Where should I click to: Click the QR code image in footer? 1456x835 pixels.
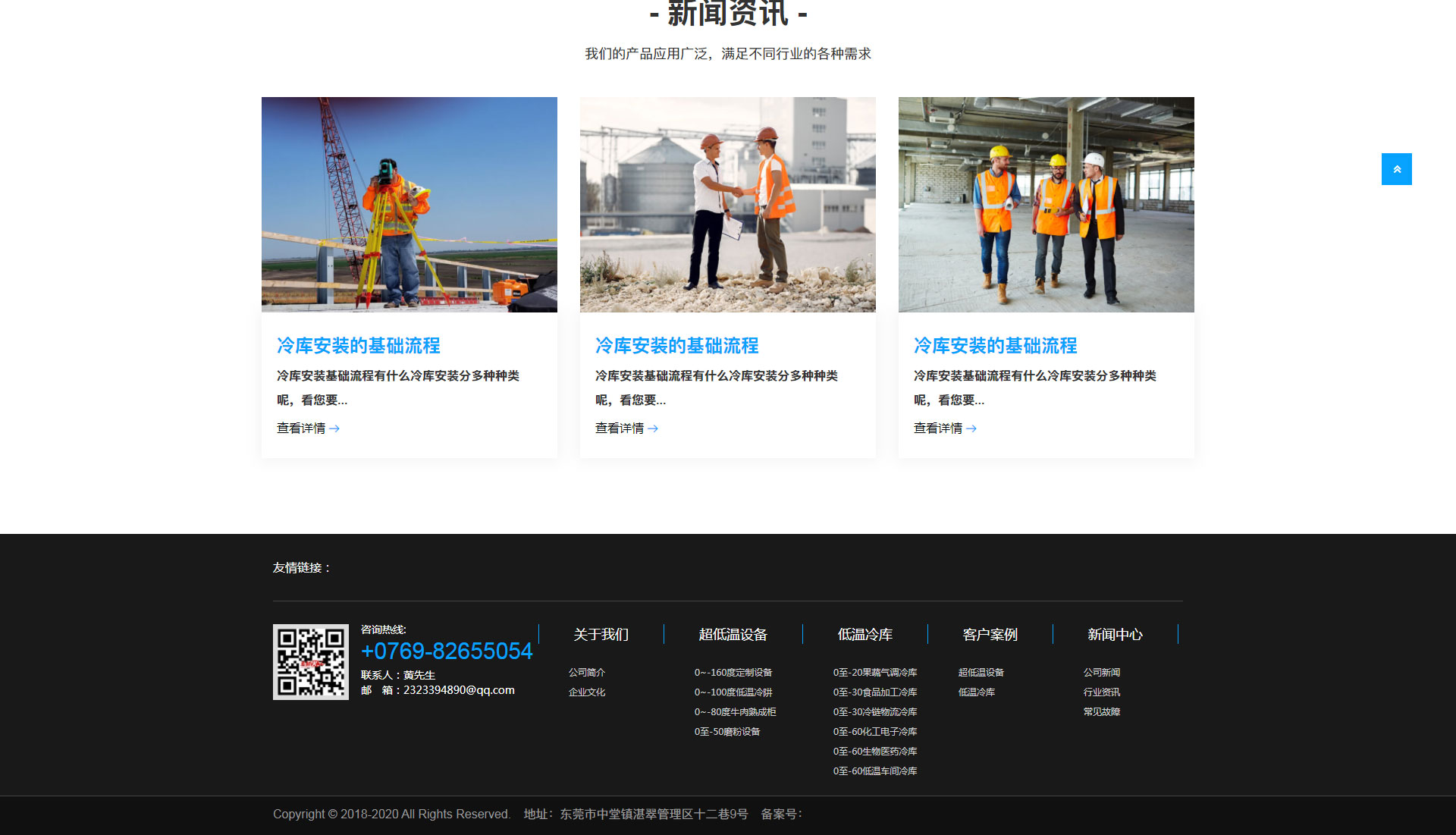point(310,661)
